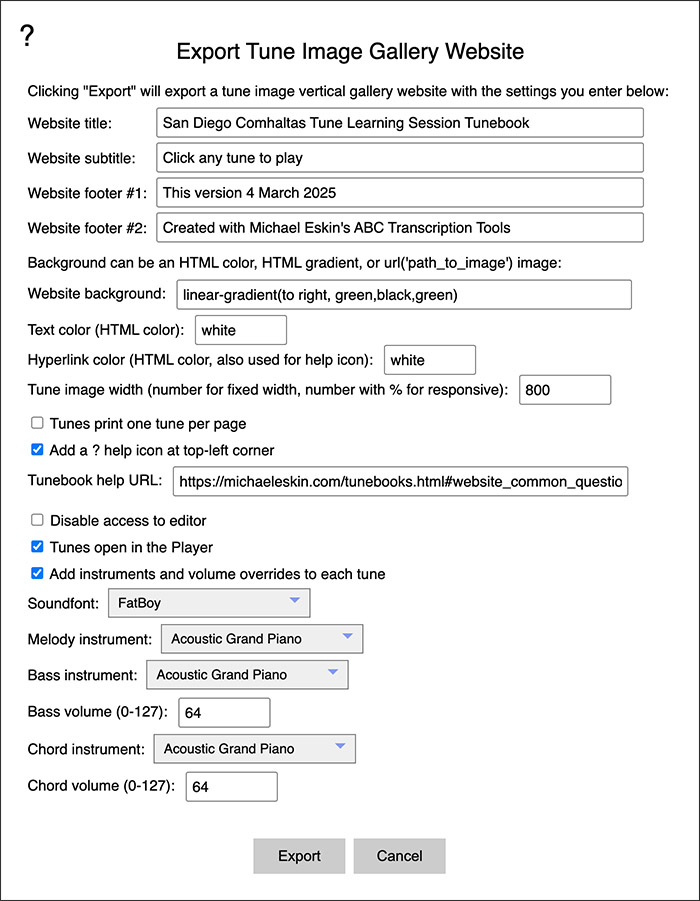Uncheck Tunes open in the Player
The image size is (700, 901).
pos(37,547)
